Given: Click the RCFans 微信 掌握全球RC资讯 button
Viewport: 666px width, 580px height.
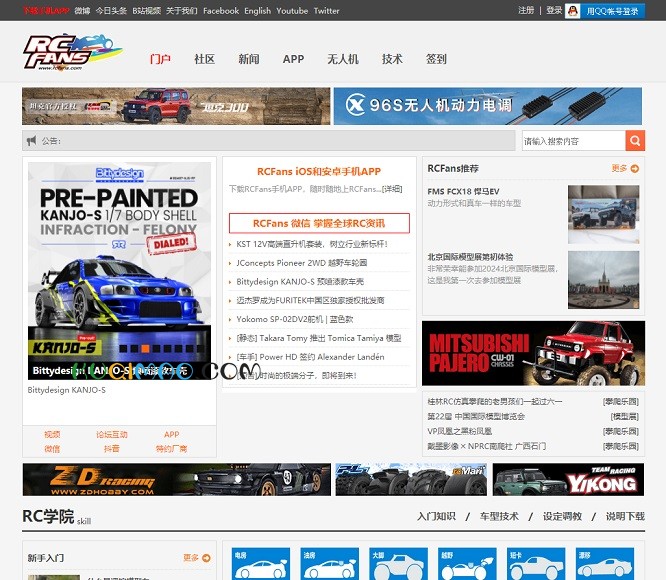Looking at the screenshot, I should (x=319, y=223).
